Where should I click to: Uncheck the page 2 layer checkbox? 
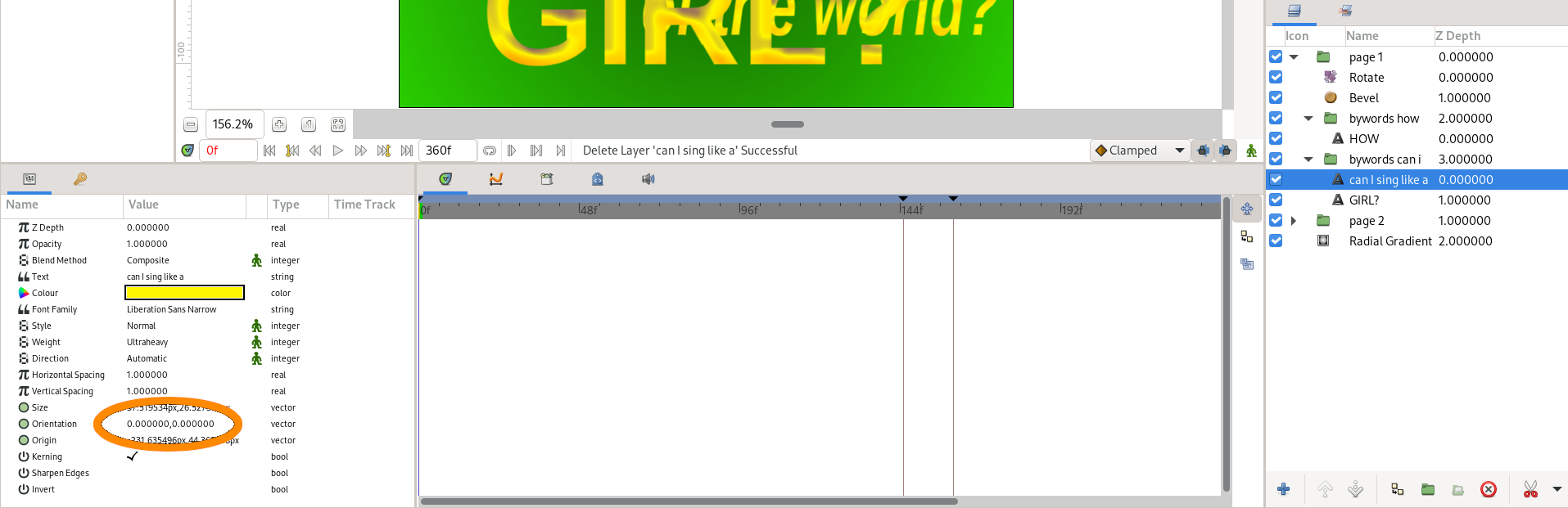click(x=1276, y=220)
